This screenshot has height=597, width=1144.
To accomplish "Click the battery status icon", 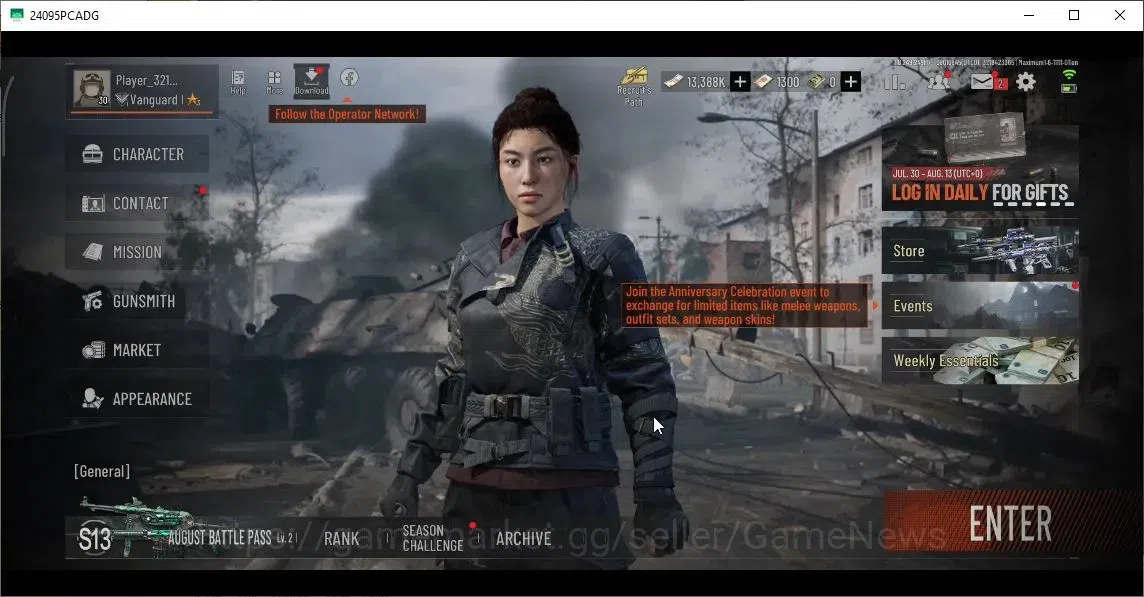I will coord(1069,88).
